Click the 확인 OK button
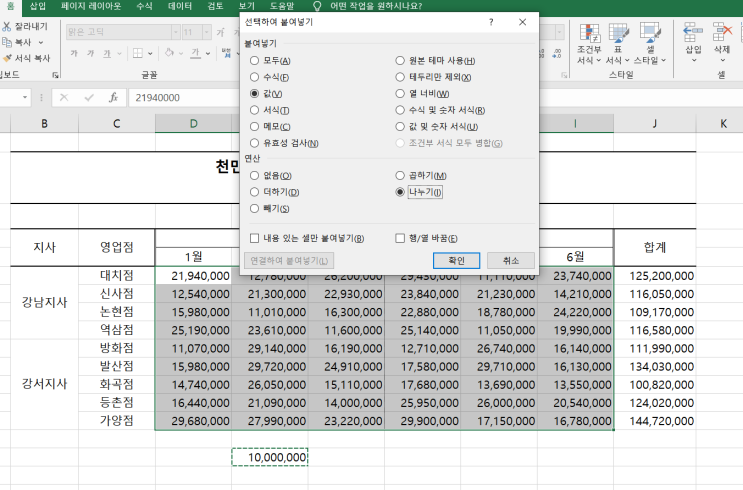The image size is (743, 490). pos(456,261)
